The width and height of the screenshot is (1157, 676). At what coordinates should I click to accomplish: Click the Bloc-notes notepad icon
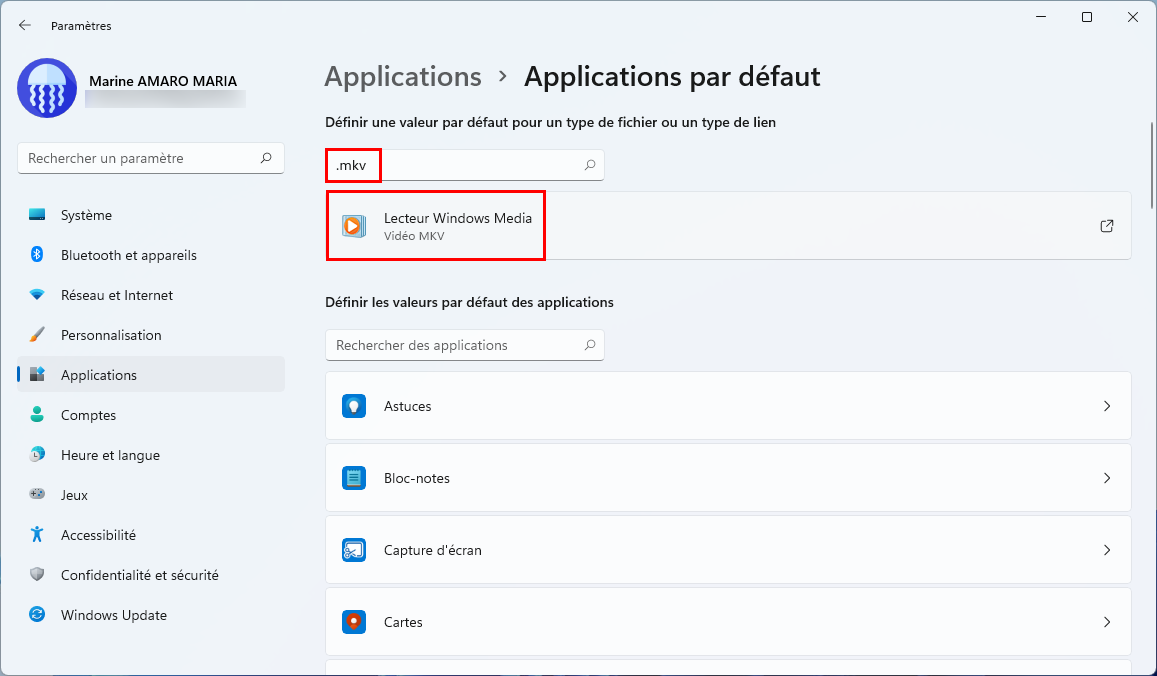[x=353, y=478]
